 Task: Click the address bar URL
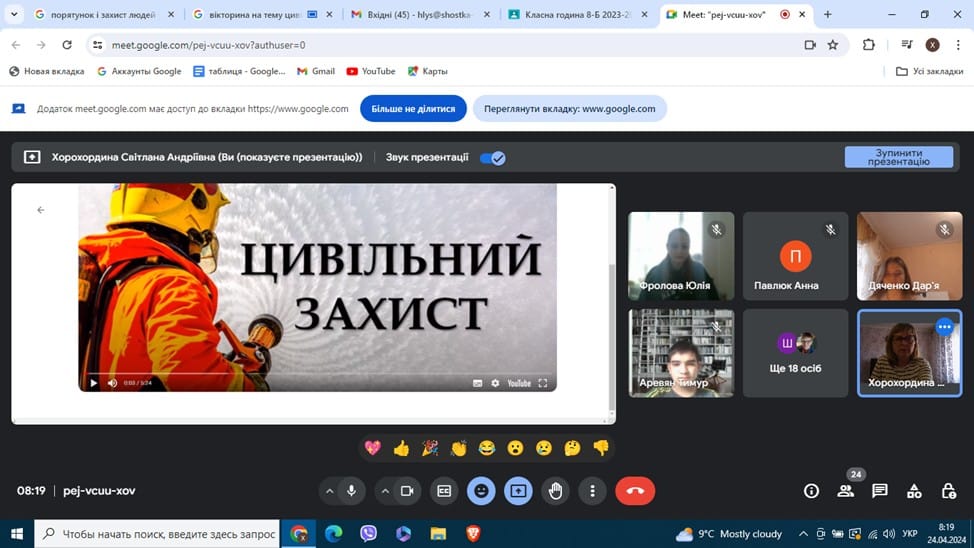point(209,45)
